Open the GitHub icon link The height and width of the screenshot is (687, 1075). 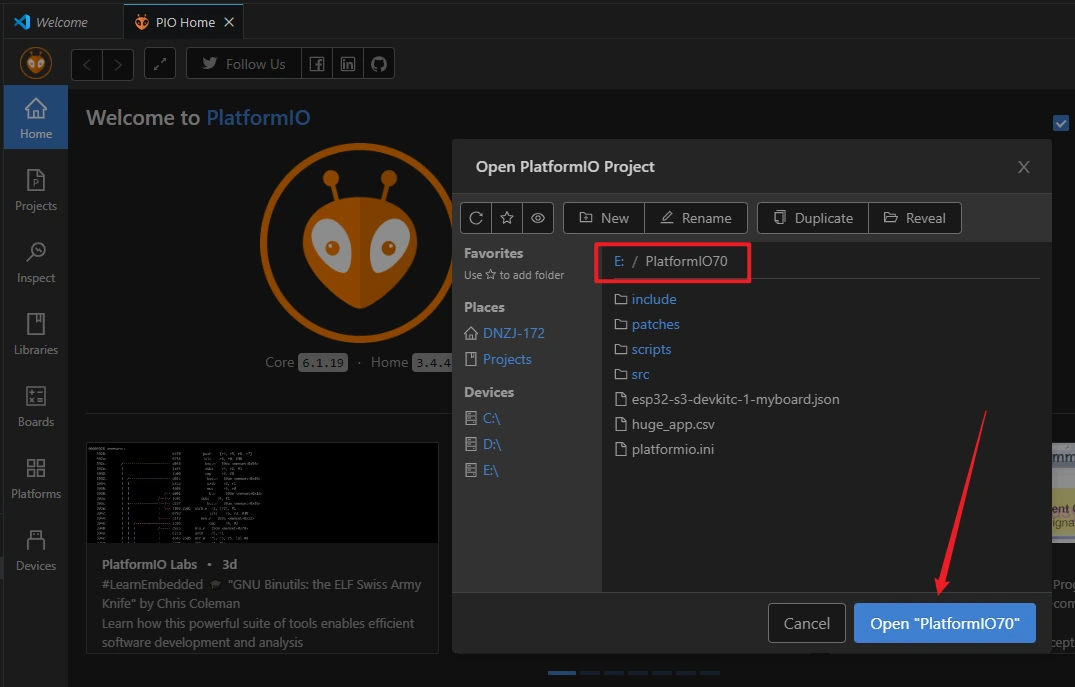click(x=379, y=64)
